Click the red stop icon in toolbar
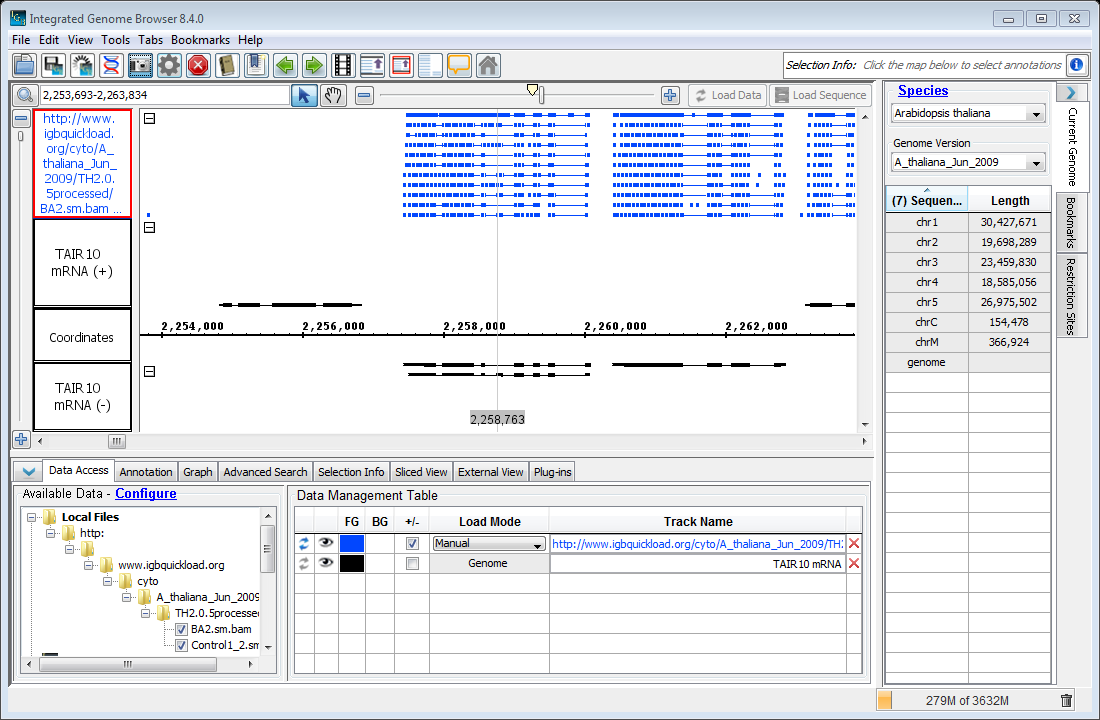1100x720 pixels. tap(198, 66)
